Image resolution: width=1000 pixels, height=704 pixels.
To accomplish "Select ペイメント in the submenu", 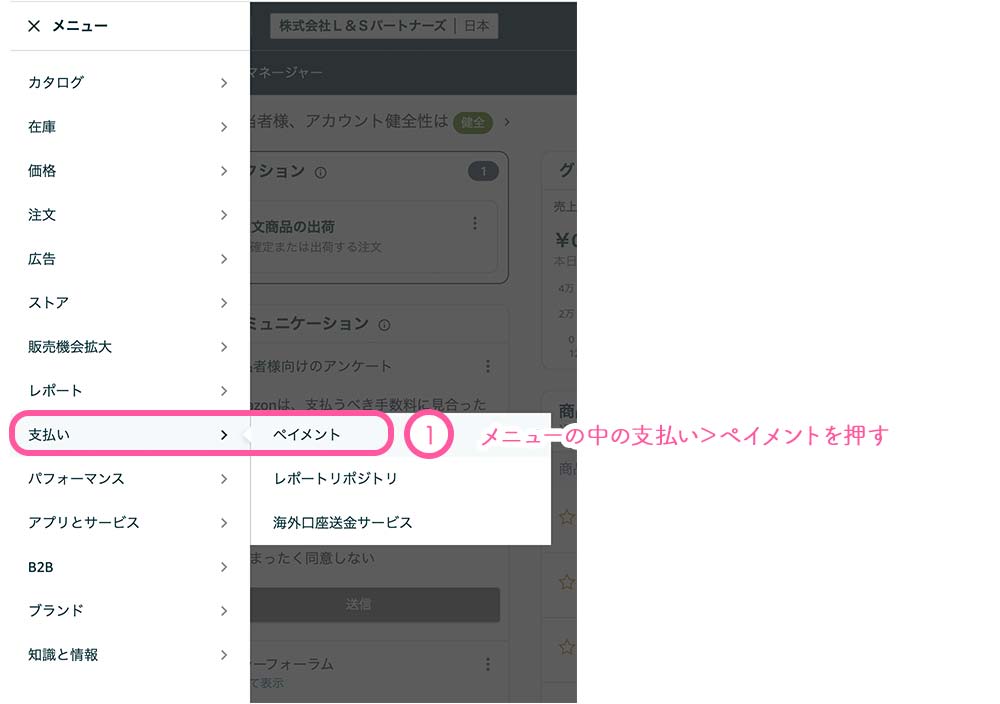I will click(307, 435).
